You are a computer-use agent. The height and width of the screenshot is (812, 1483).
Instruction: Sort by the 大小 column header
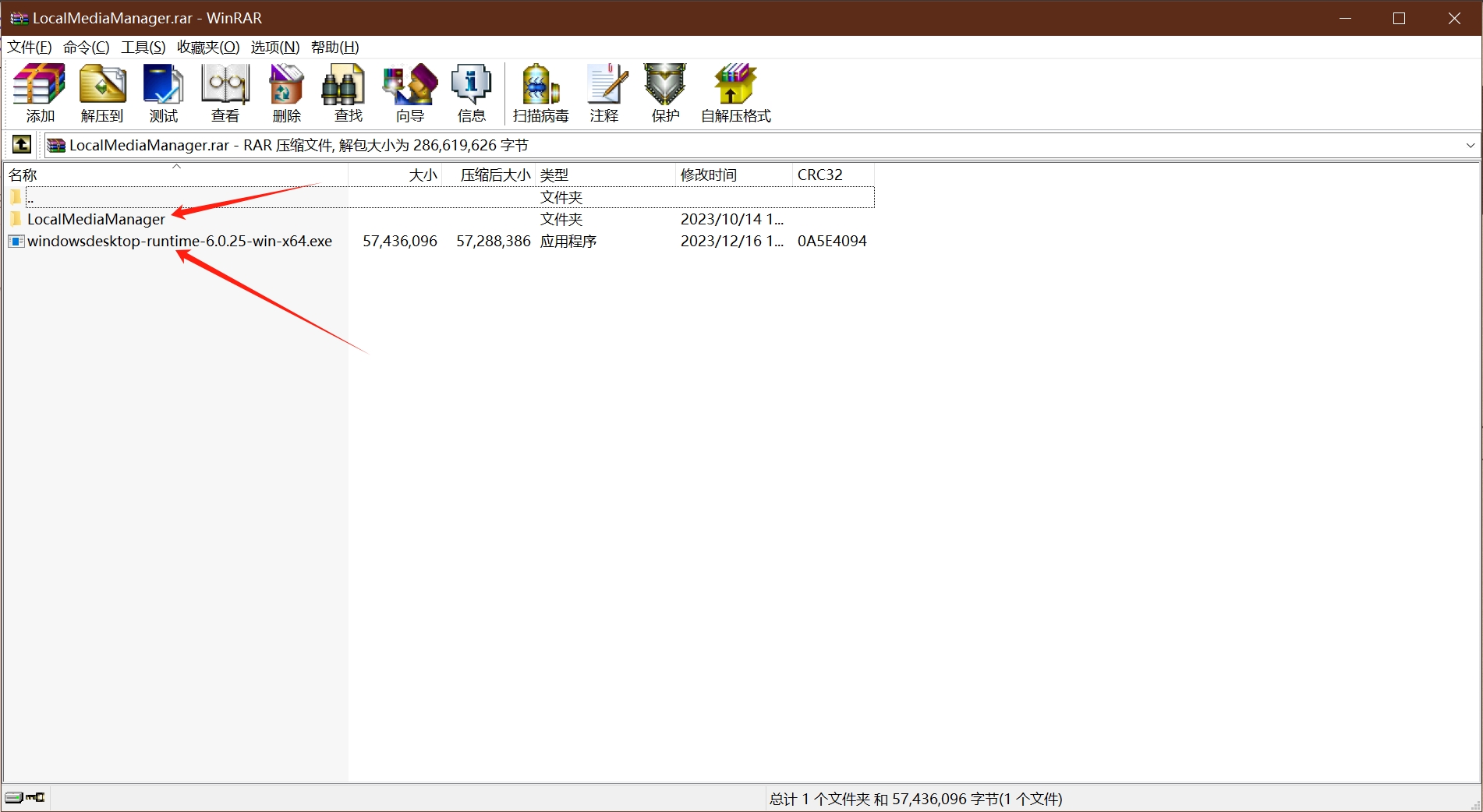(x=395, y=175)
